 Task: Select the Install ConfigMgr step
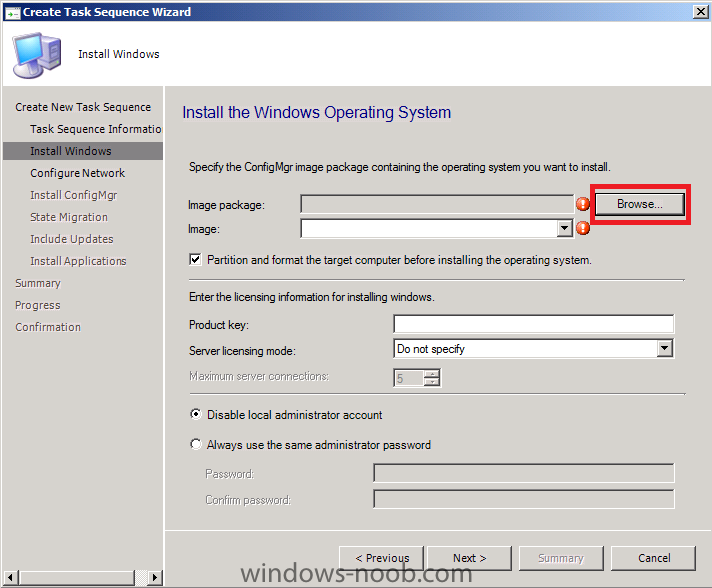pyautogui.click(x=74, y=195)
